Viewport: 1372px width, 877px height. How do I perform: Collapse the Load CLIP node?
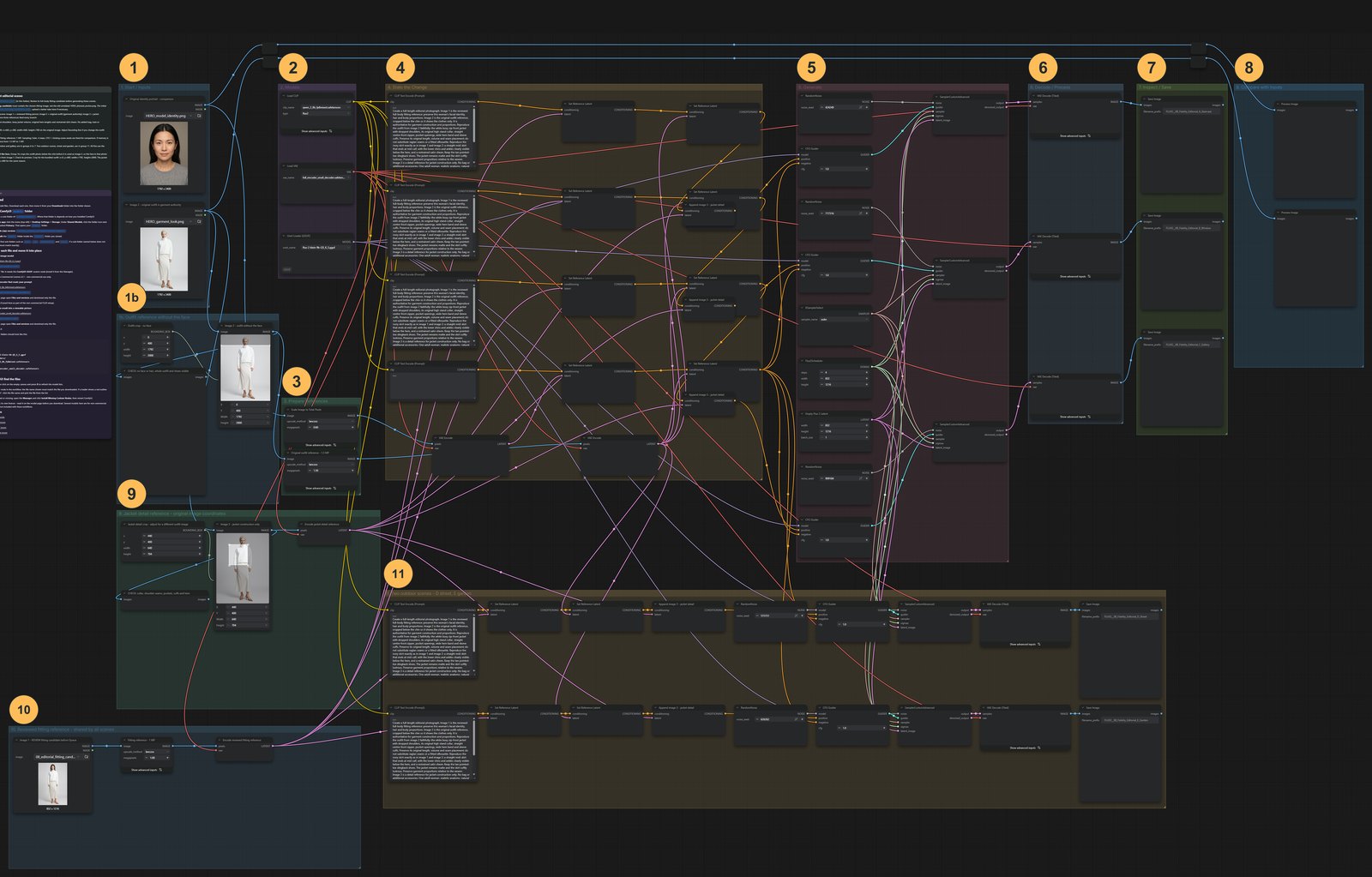click(284, 96)
